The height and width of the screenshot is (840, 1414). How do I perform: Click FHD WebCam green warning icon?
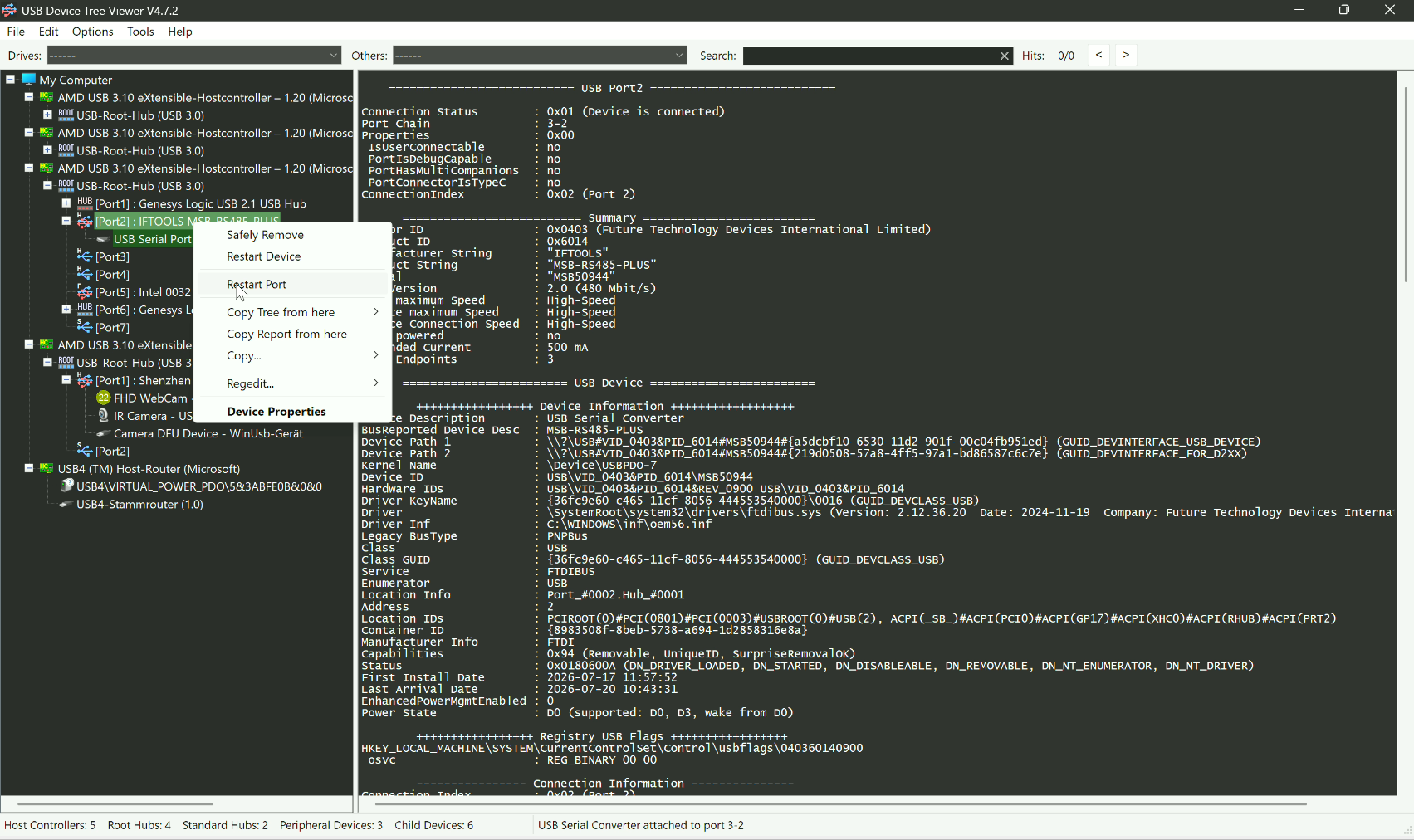[103, 398]
